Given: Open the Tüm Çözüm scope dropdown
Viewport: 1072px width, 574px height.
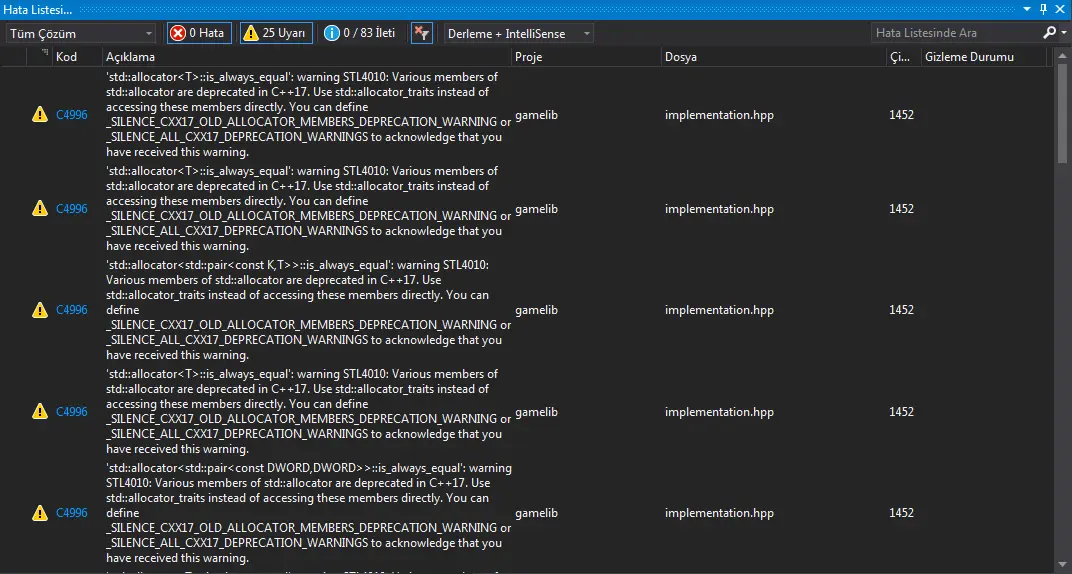Looking at the screenshot, I should click(81, 33).
